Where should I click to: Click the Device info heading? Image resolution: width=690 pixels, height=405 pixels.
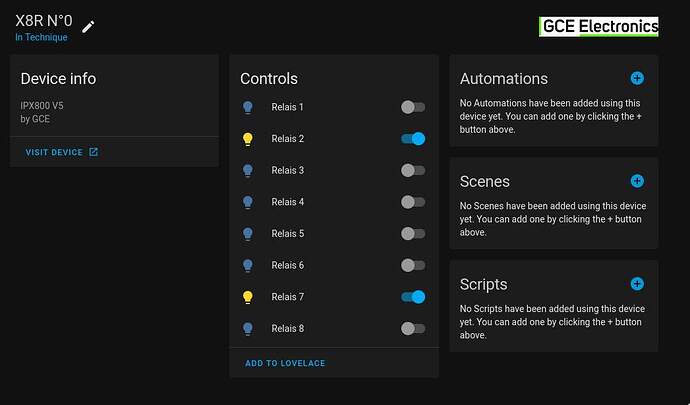coord(58,79)
